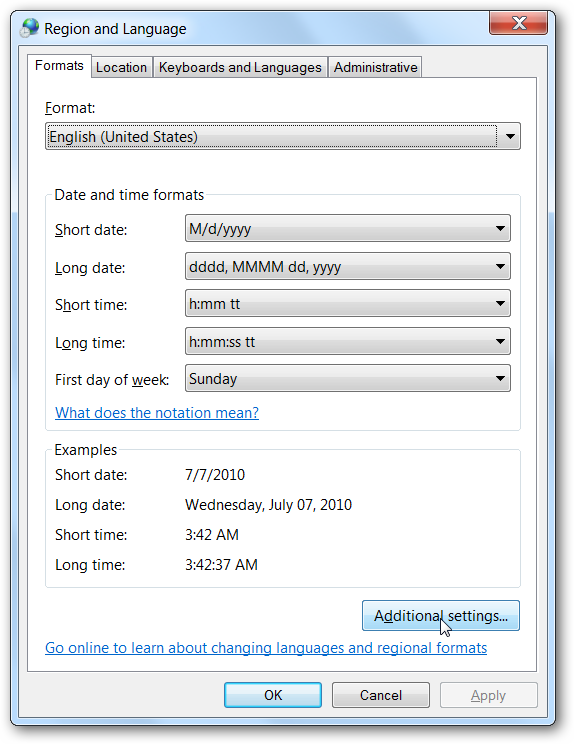This screenshot has width=574, height=744.
Task: Click the Region and Language globe icon
Action: (x=29, y=28)
